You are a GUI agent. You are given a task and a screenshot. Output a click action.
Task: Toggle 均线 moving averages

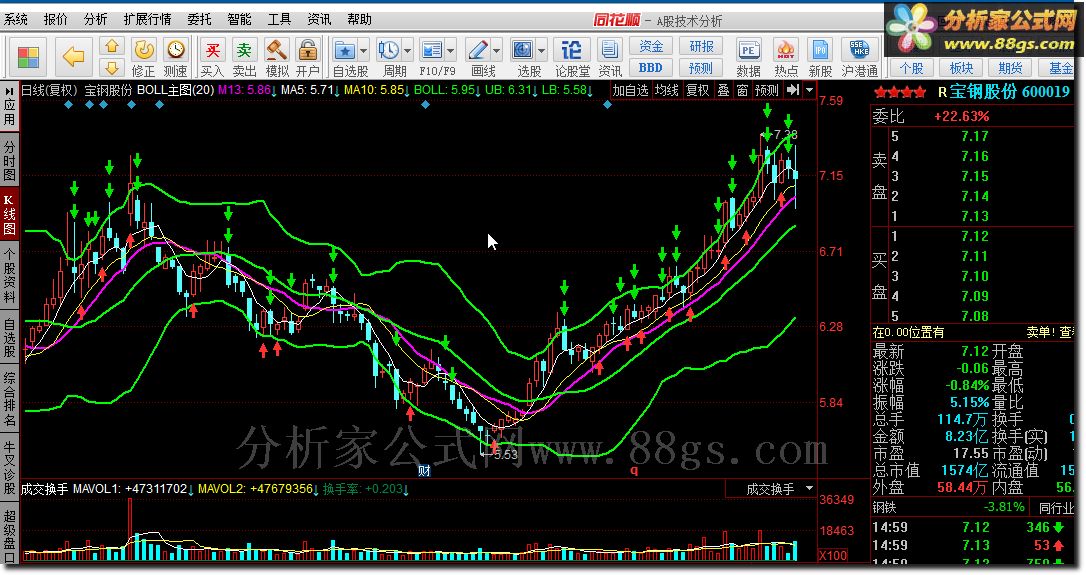pyautogui.click(x=666, y=90)
